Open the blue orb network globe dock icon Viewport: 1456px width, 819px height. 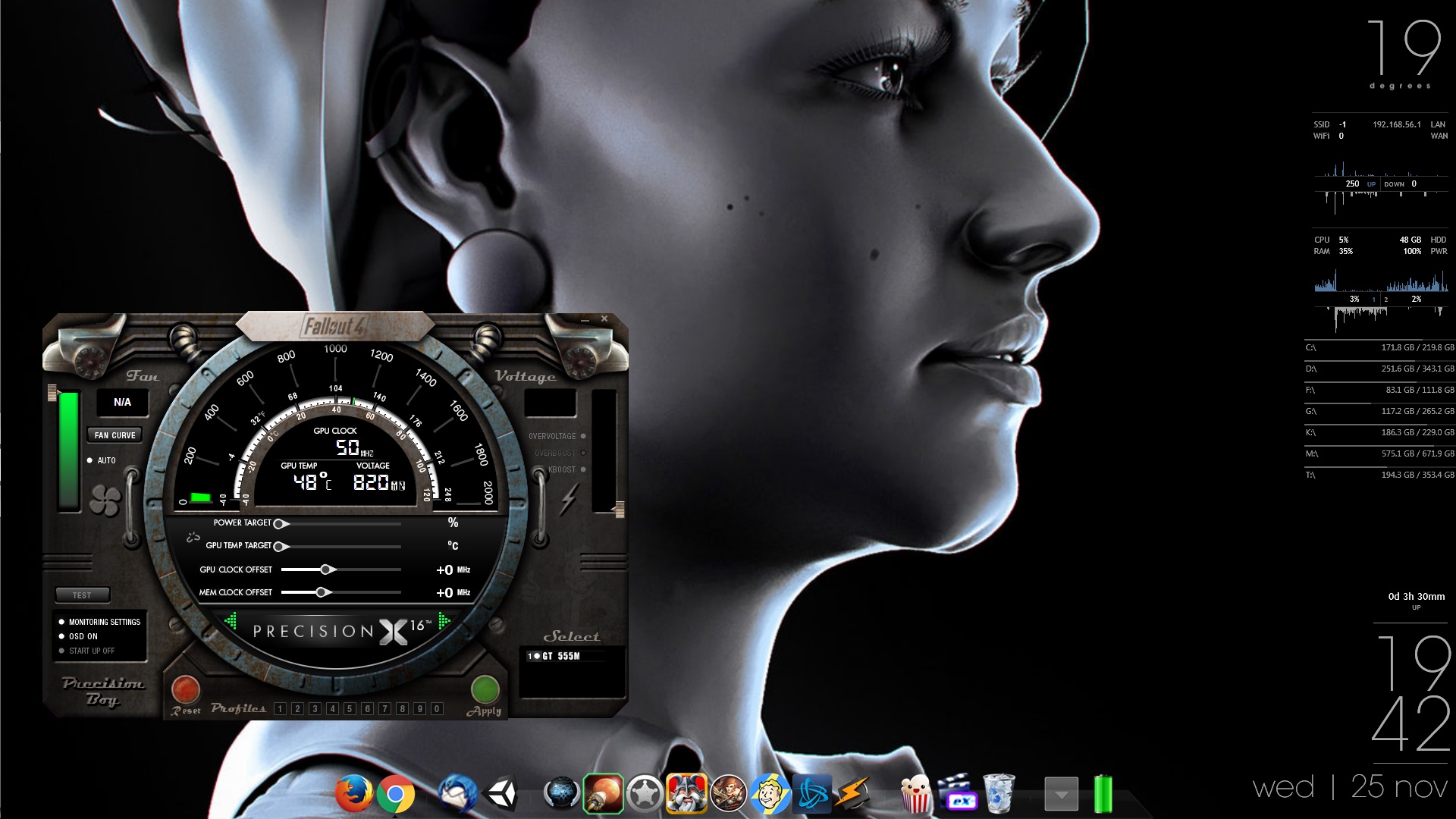[x=561, y=794]
